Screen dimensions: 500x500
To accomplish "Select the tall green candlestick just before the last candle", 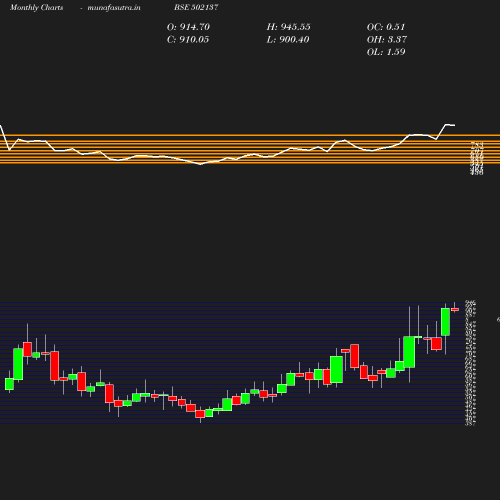I will point(445,322).
